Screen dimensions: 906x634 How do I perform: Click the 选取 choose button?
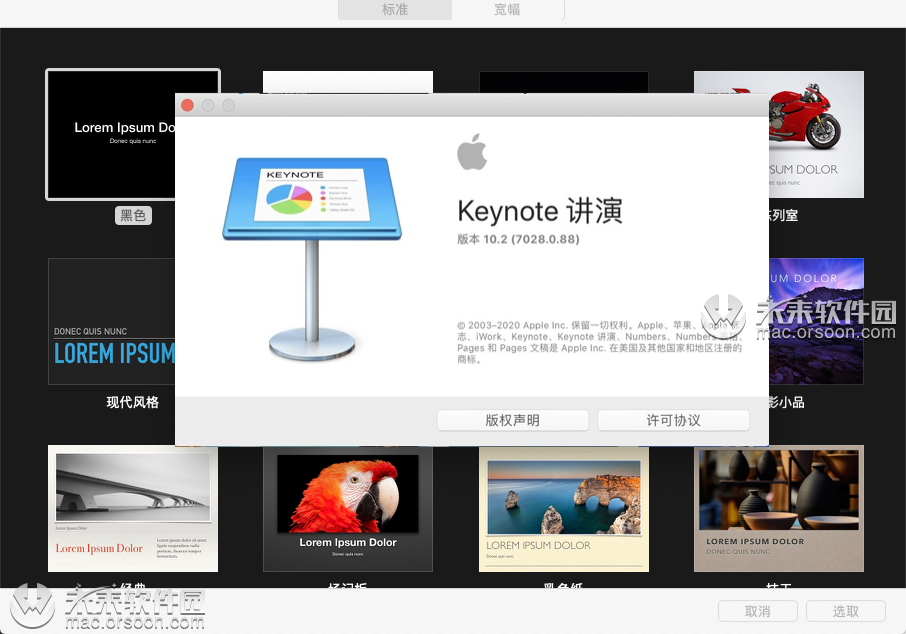point(845,611)
